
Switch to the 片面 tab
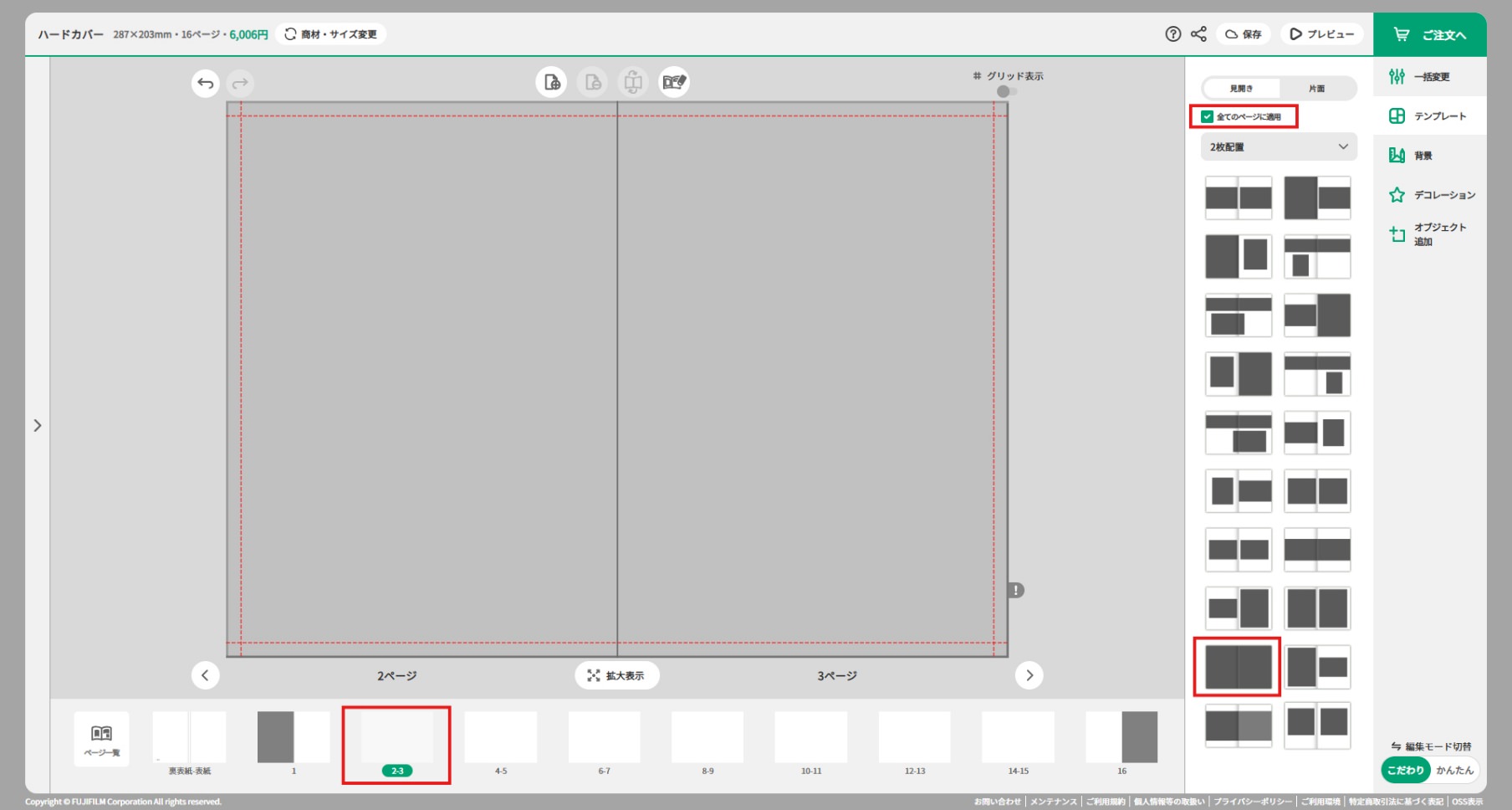[1316, 89]
